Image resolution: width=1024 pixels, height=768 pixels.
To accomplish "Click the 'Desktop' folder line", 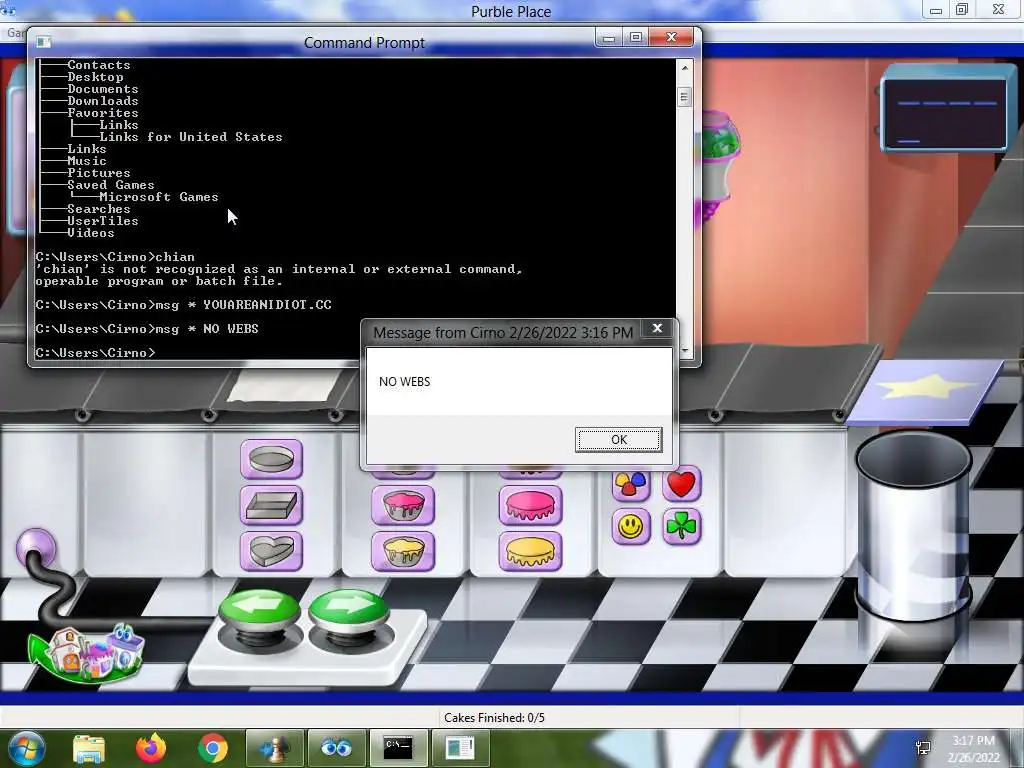I will coord(95,76).
